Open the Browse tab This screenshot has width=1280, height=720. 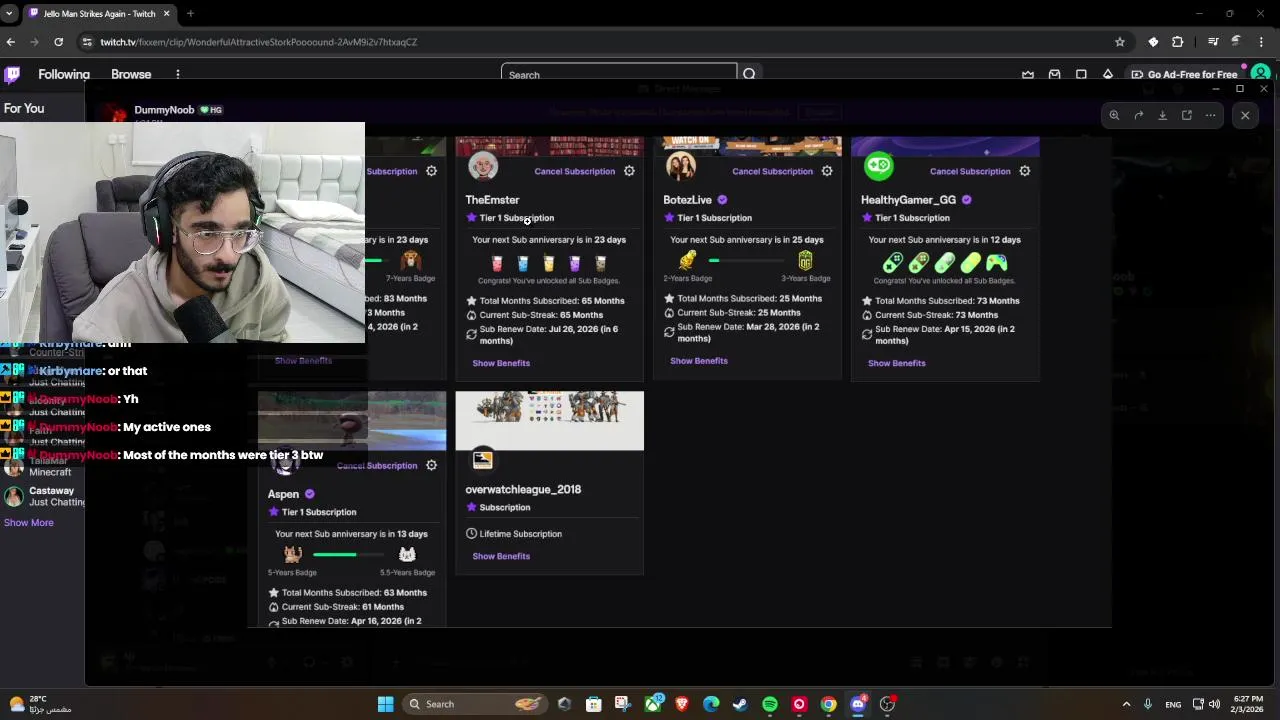[131, 74]
